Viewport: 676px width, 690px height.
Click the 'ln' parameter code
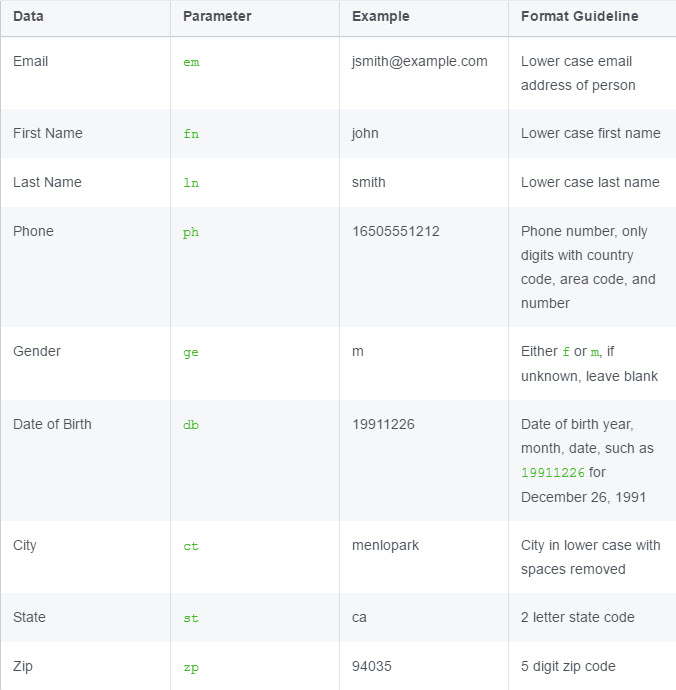[x=191, y=183]
